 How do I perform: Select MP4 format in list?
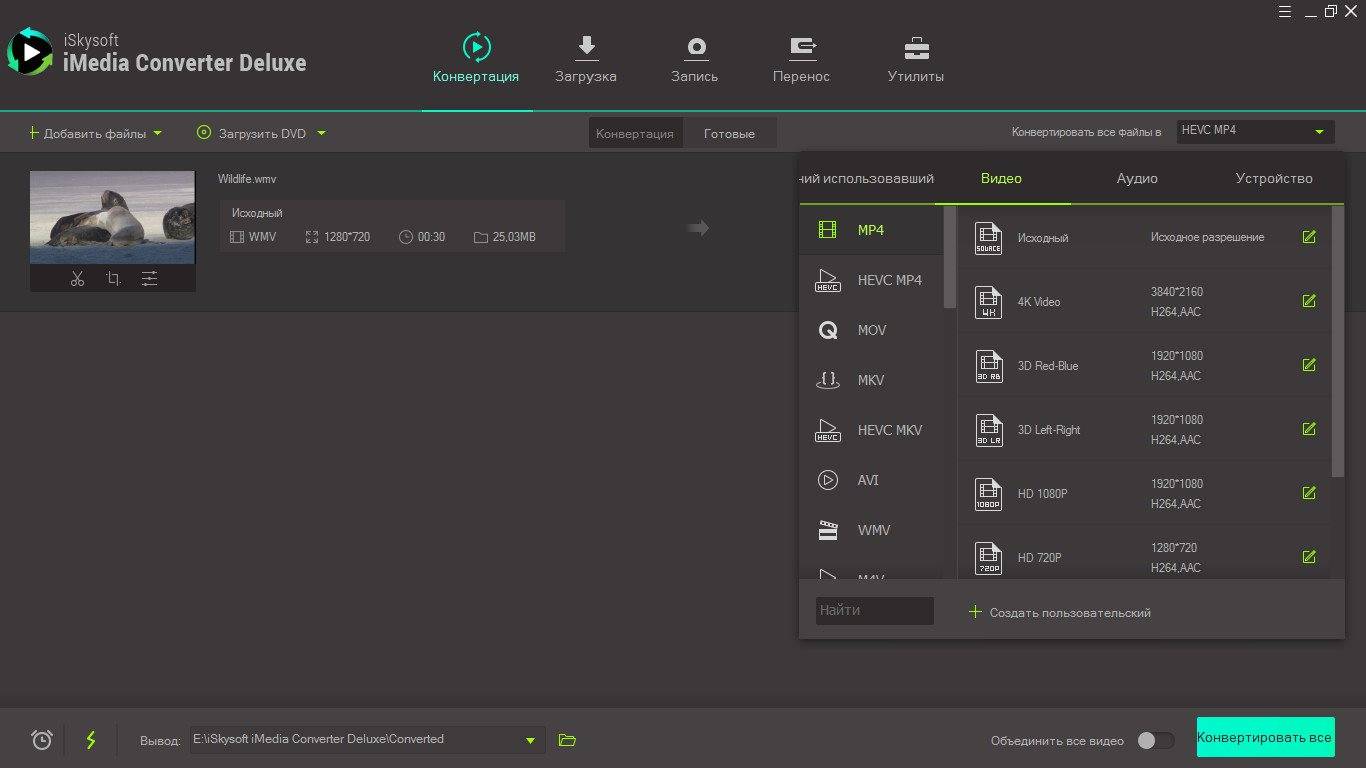(x=871, y=230)
